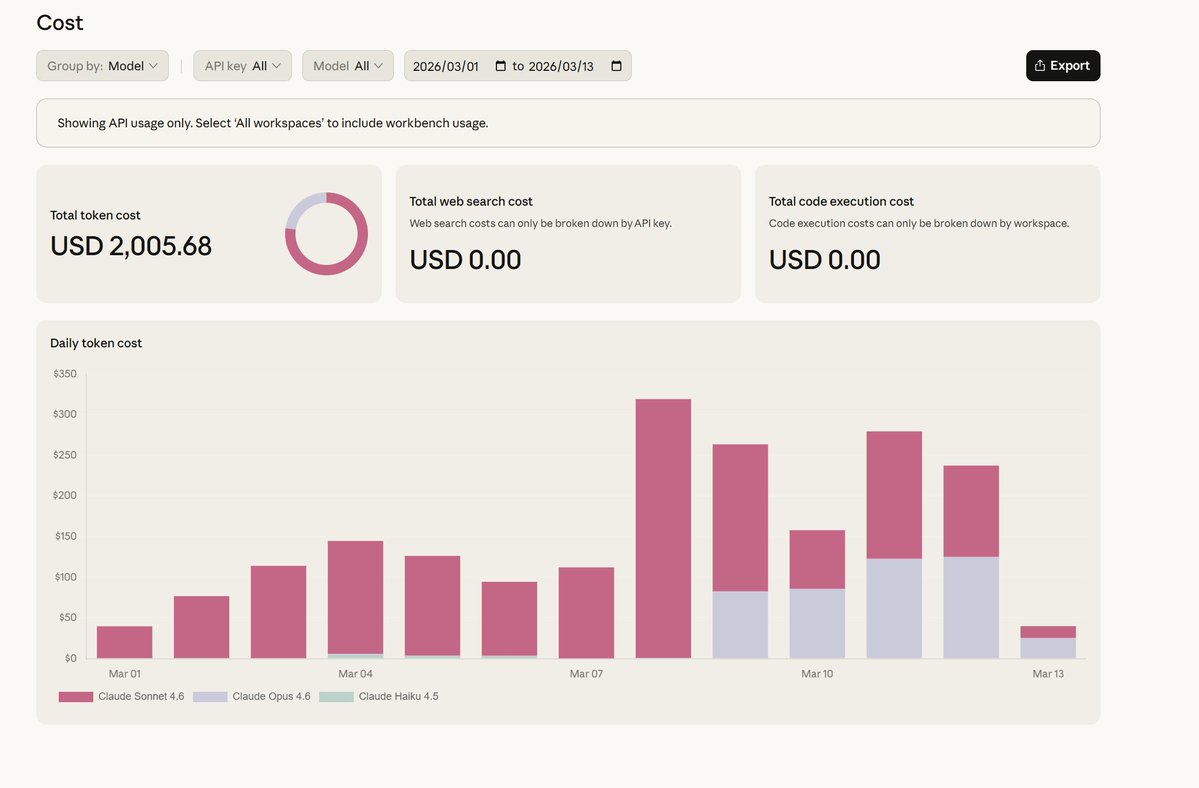This screenshot has width=1199, height=788.
Task: Open the Group by Model dropdown
Action: tap(102, 66)
